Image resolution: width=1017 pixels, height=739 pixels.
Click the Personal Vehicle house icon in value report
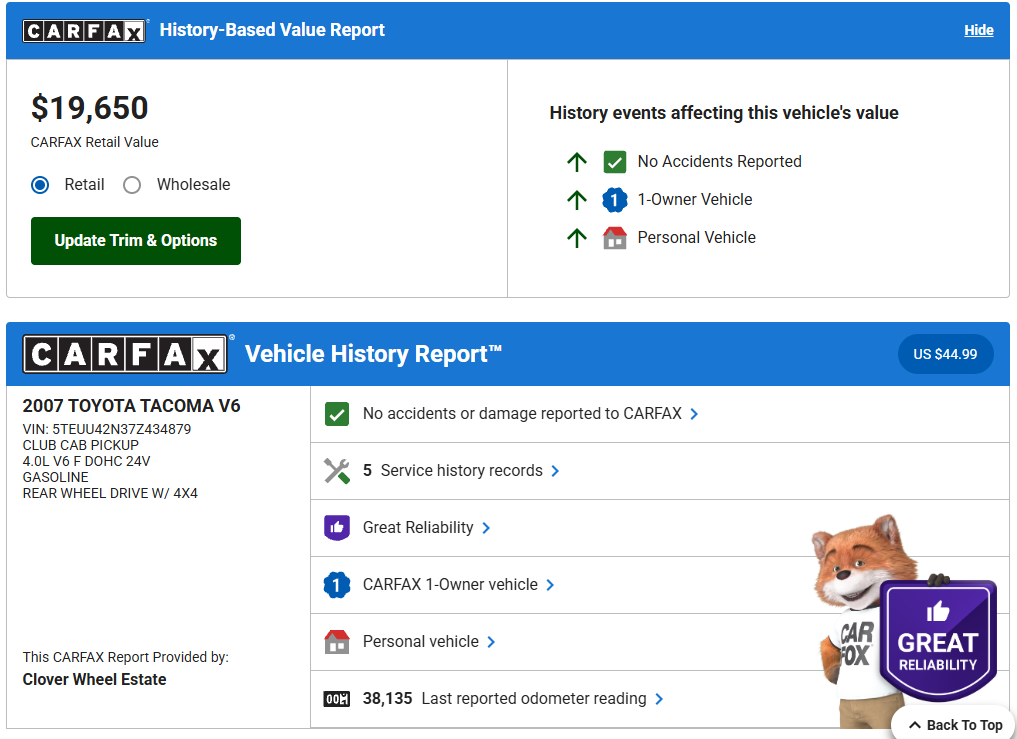pos(614,238)
